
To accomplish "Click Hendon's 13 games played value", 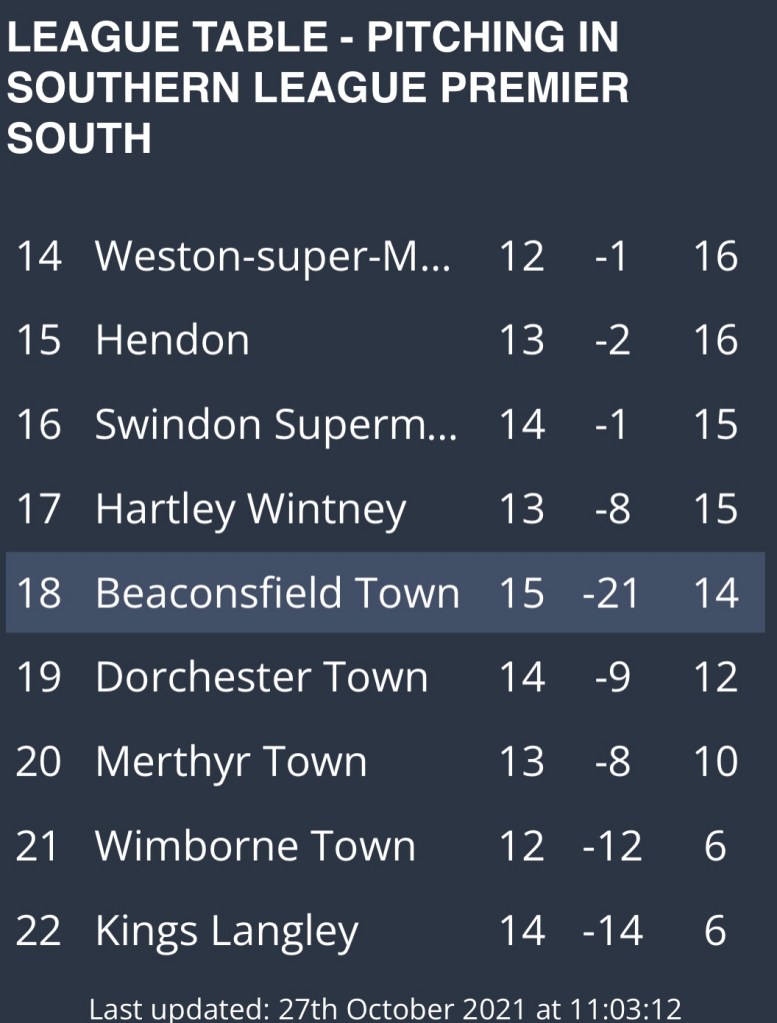I will tap(521, 341).
